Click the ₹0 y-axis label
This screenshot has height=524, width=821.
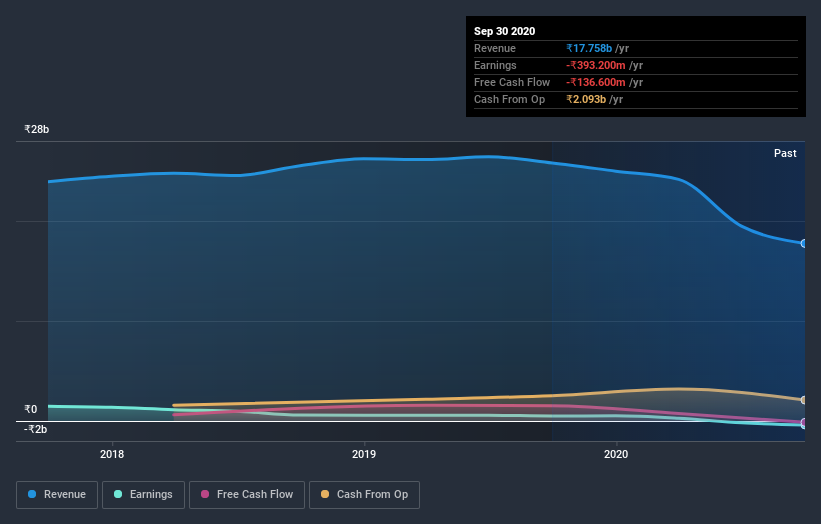point(30,409)
